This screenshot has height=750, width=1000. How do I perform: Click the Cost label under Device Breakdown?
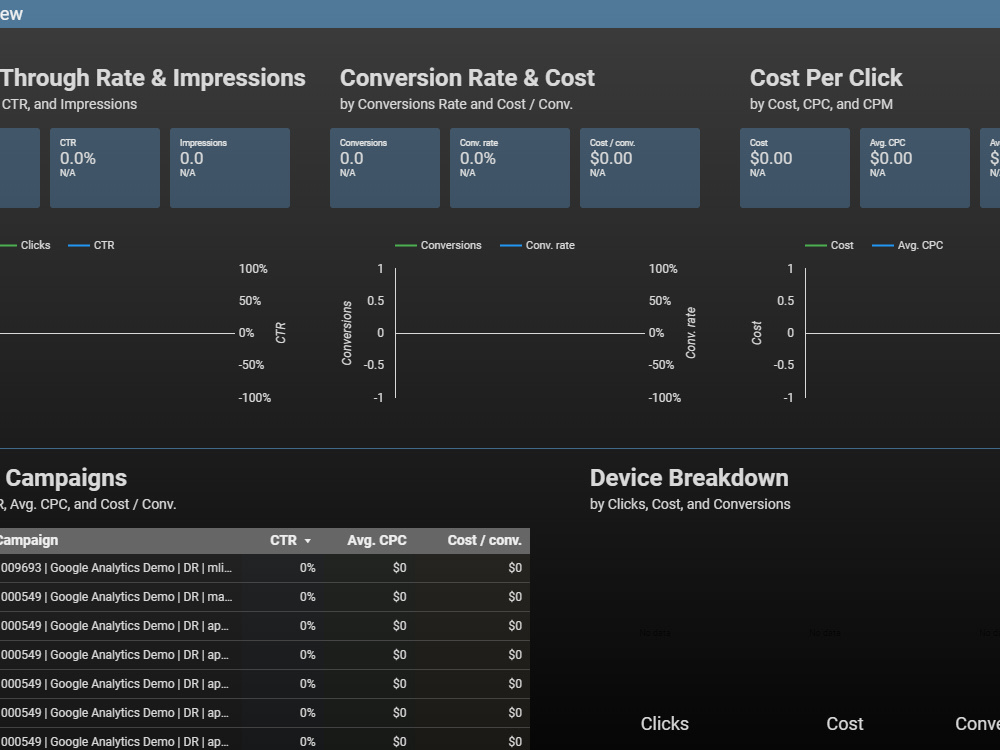[x=844, y=723]
